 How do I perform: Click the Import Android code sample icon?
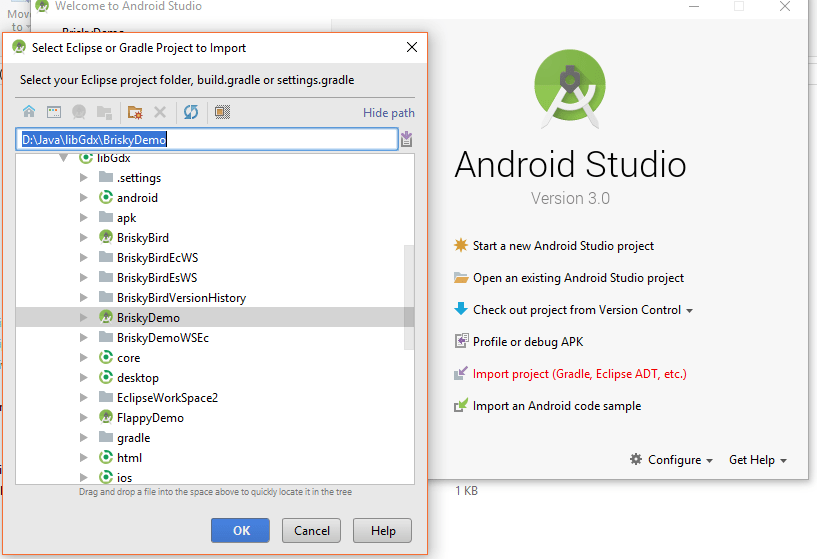click(x=461, y=405)
